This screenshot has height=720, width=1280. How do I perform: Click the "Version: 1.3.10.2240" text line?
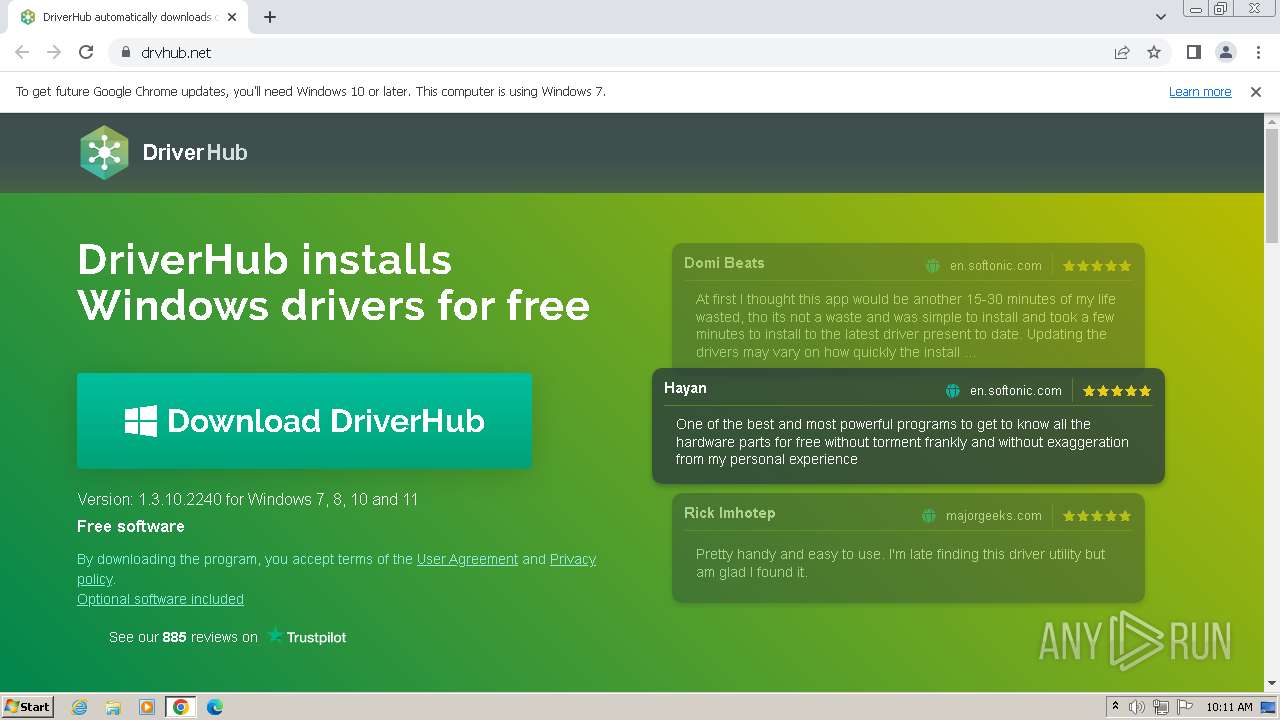point(248,499)
